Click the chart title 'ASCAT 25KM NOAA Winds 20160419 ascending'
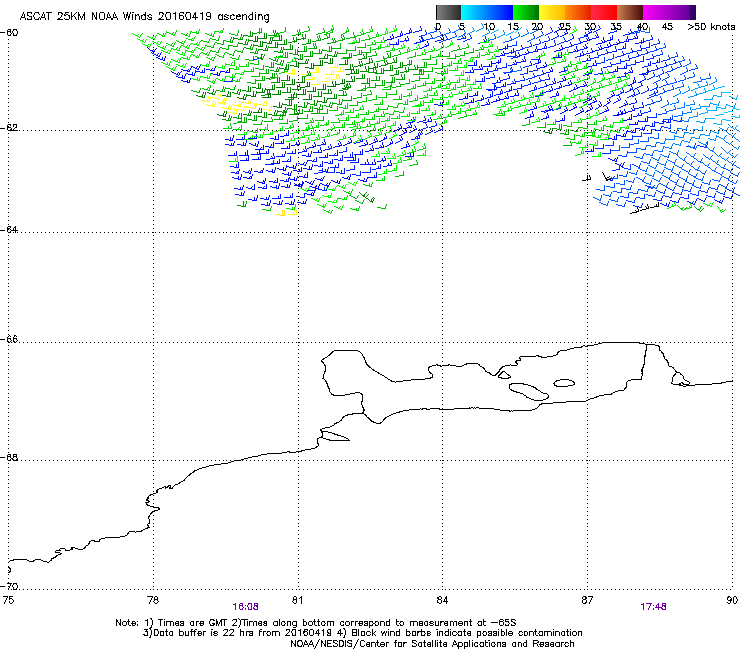 coord(144,16)
